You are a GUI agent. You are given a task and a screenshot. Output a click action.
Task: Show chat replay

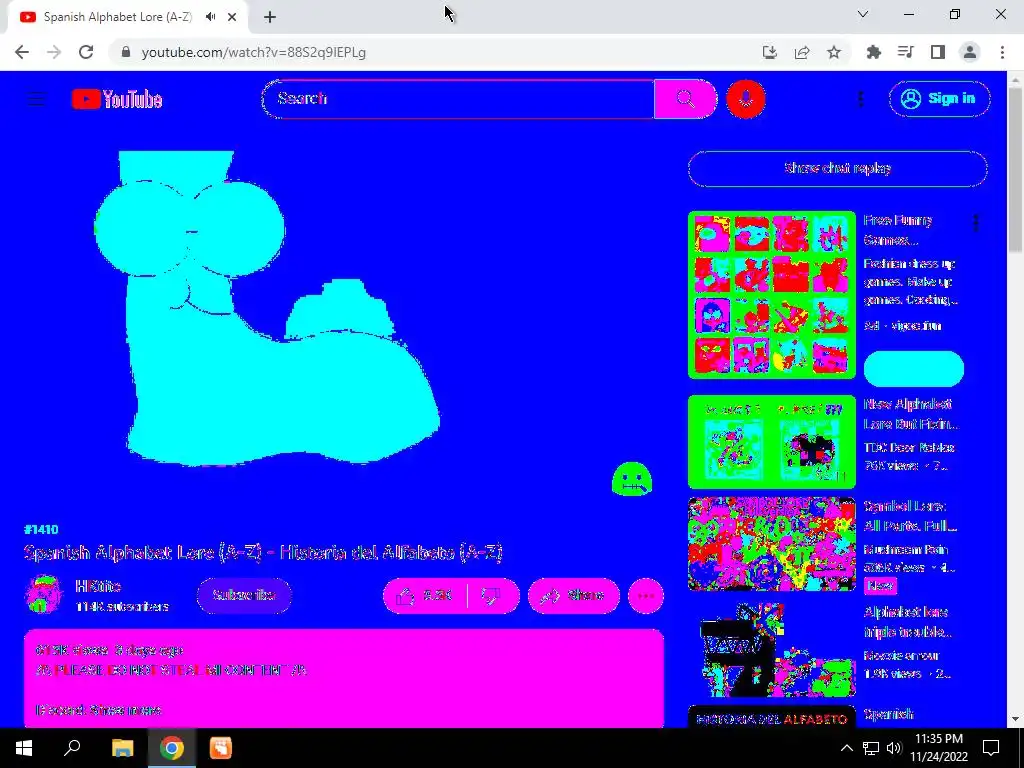(837, 168)
